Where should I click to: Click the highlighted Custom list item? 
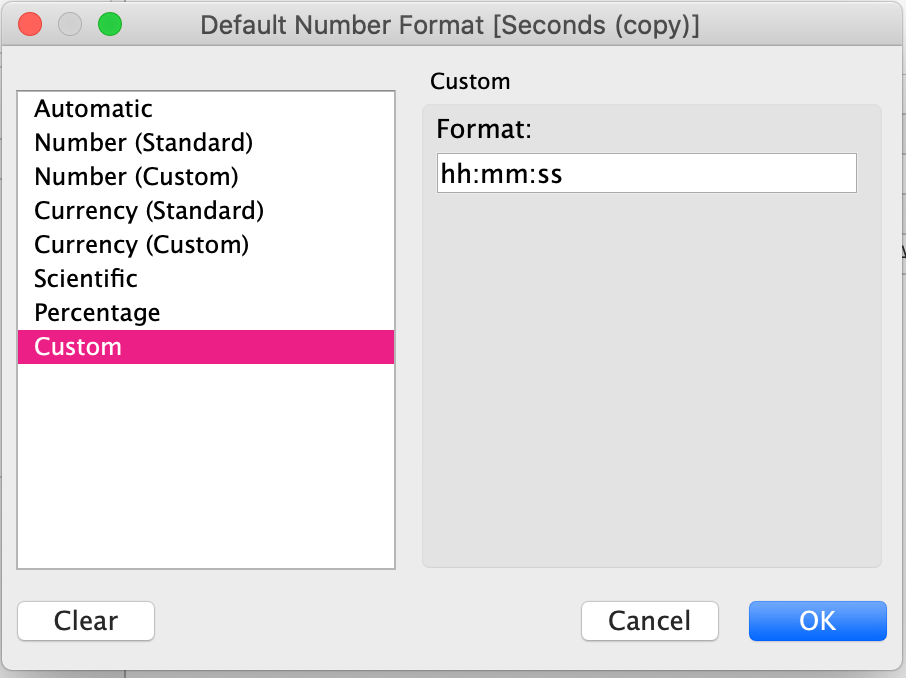205,347
